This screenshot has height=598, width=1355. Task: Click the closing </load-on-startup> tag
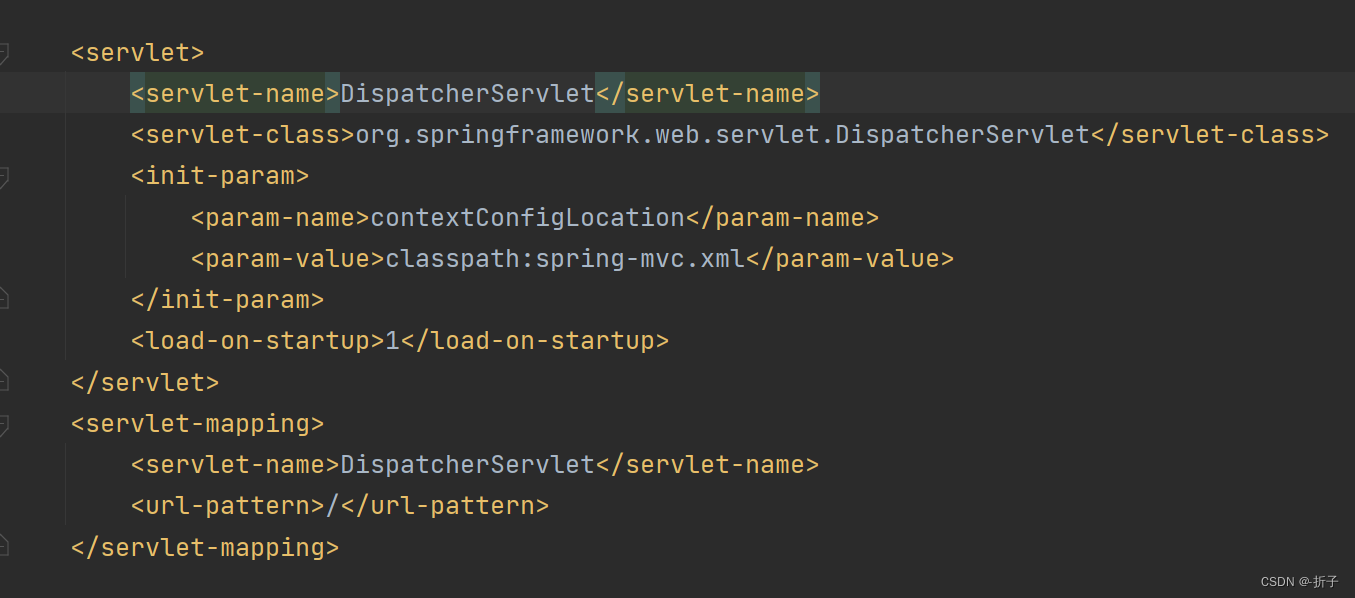coord(534,340)
